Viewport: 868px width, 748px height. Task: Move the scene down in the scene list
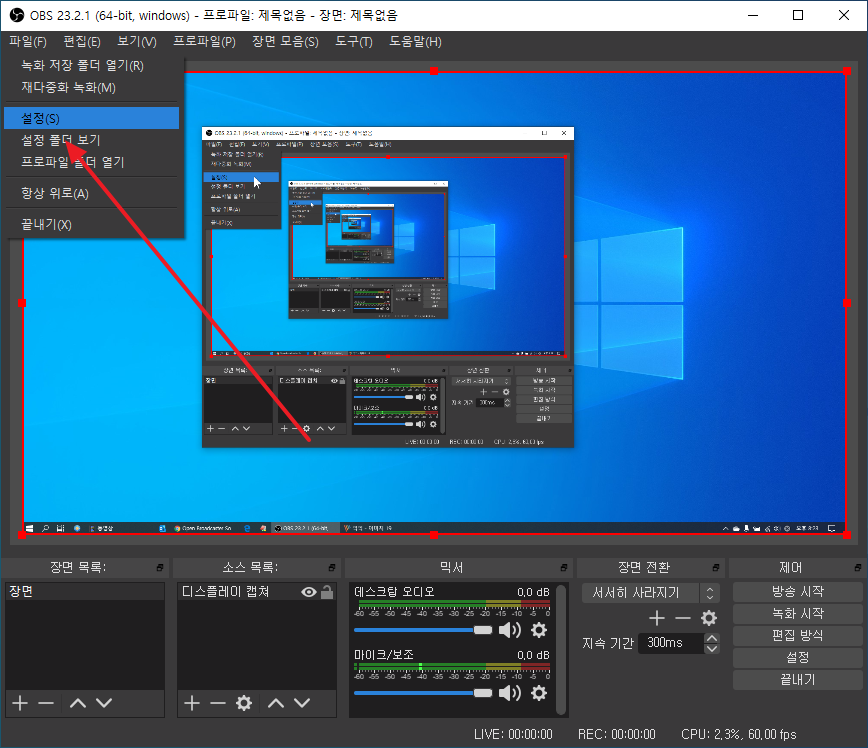[x=104, y=703]
